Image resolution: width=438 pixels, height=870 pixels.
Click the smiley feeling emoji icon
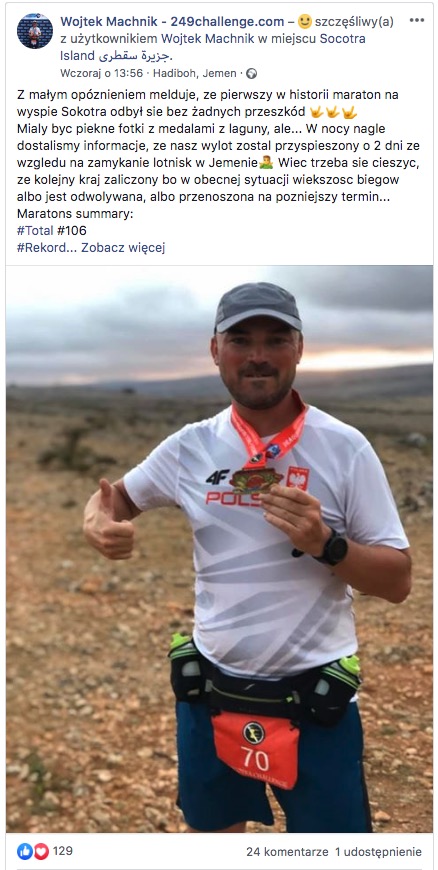coord(305,22)
